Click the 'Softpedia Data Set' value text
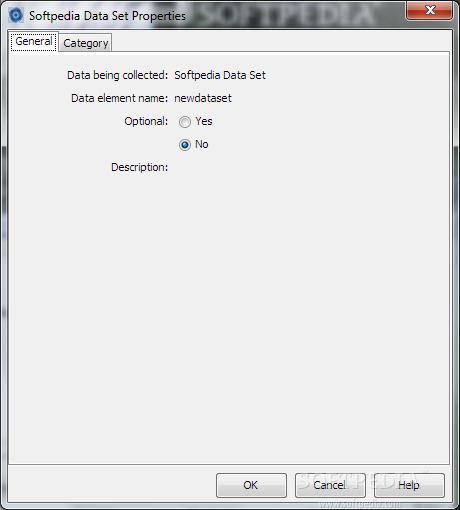This screenshot has width=460, height=510. 220,75
